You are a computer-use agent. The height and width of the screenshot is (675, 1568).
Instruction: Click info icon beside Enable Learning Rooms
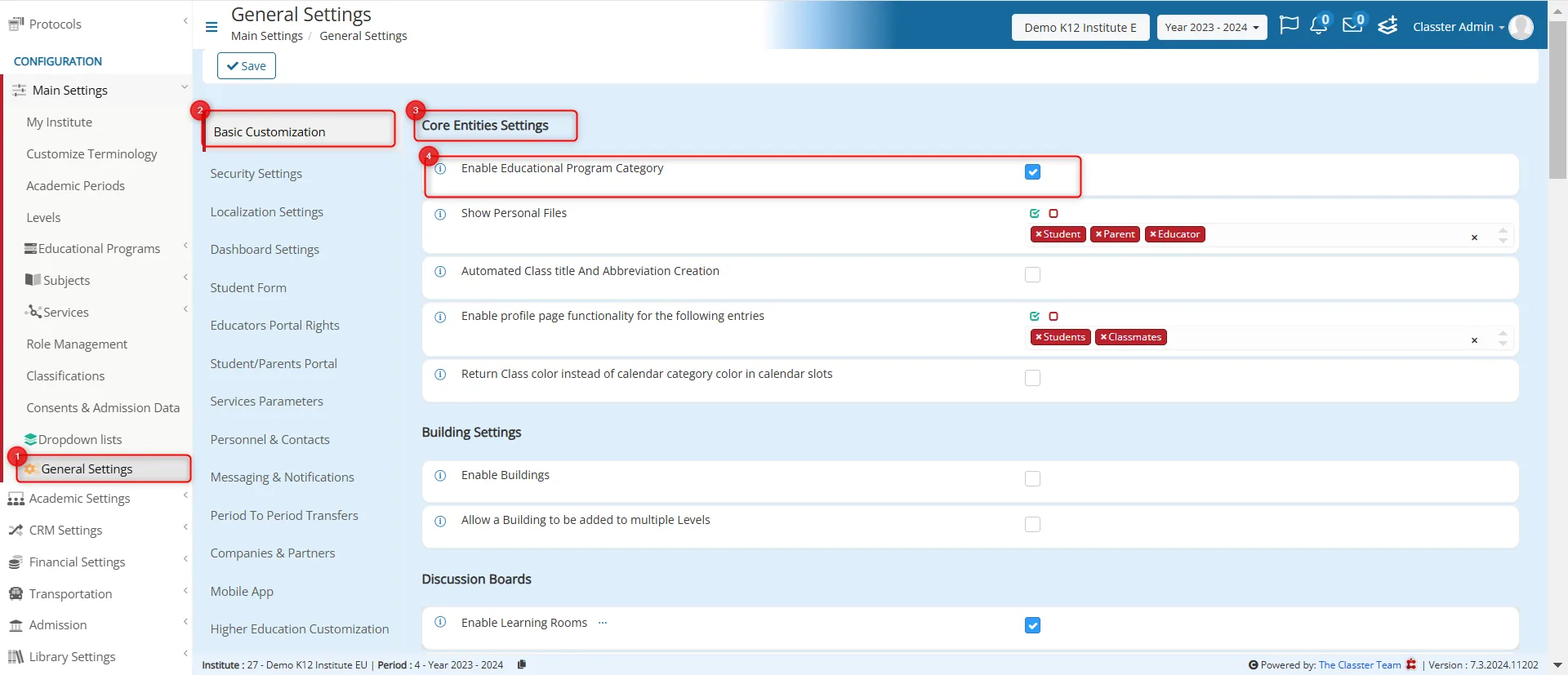440,622
